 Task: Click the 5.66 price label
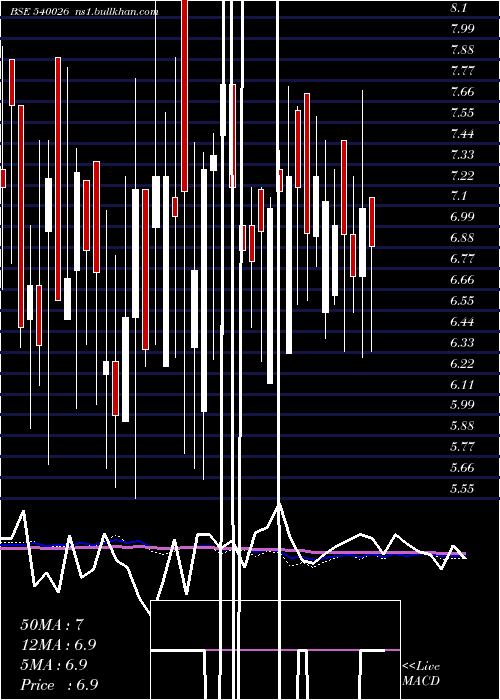tap(462, 468)
